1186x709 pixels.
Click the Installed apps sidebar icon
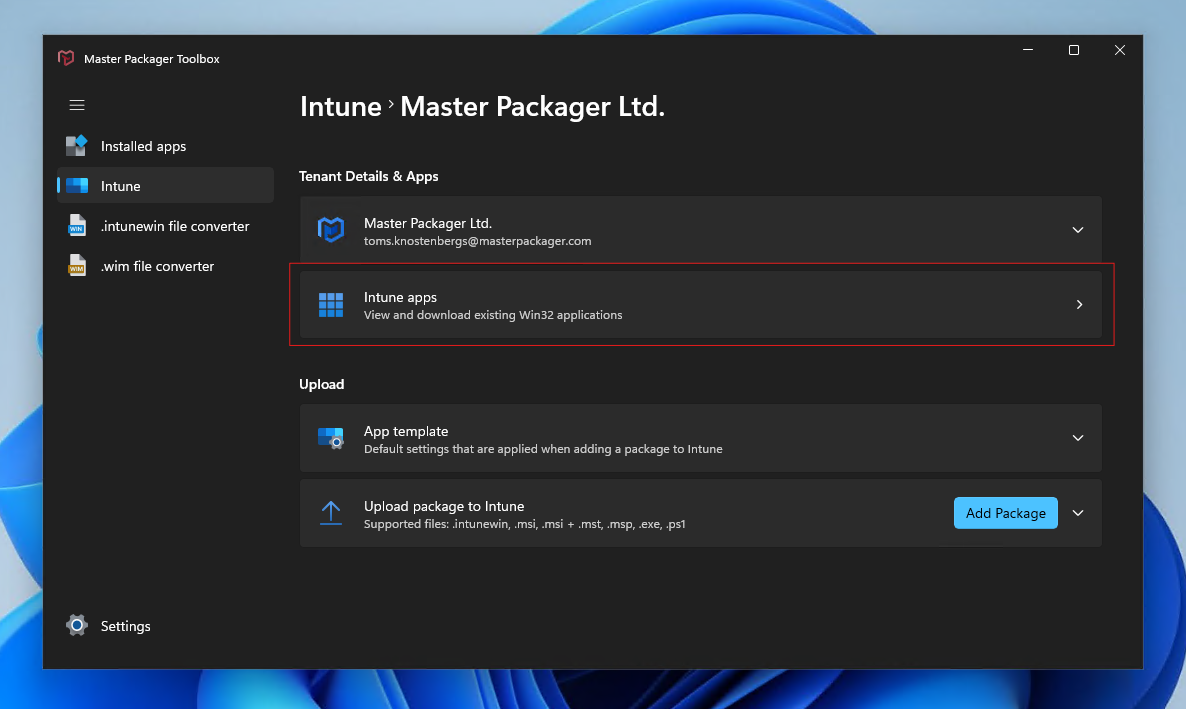coord(76,146)
